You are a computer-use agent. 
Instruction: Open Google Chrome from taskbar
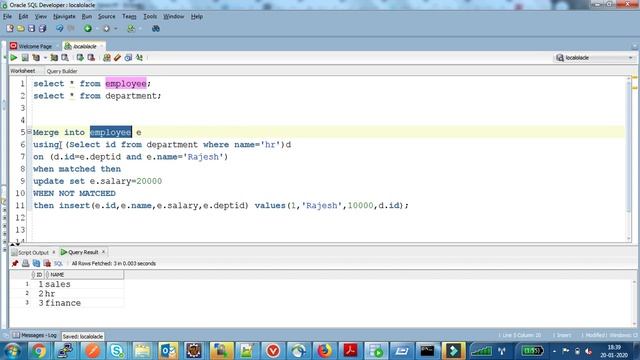(x=39, y=351)
